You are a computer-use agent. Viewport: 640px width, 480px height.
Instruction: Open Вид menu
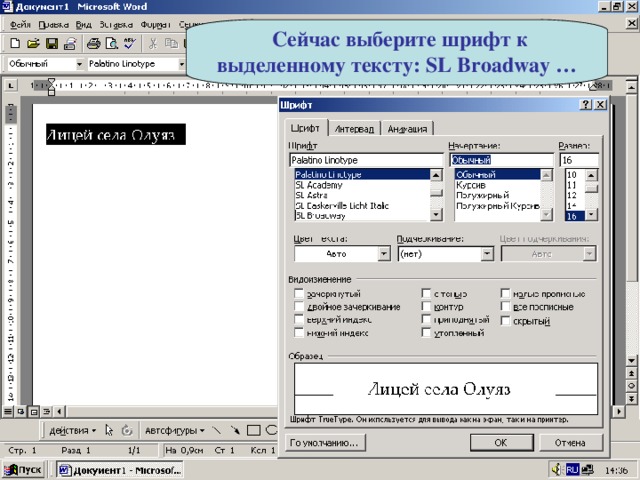click(x=84, y=24)
